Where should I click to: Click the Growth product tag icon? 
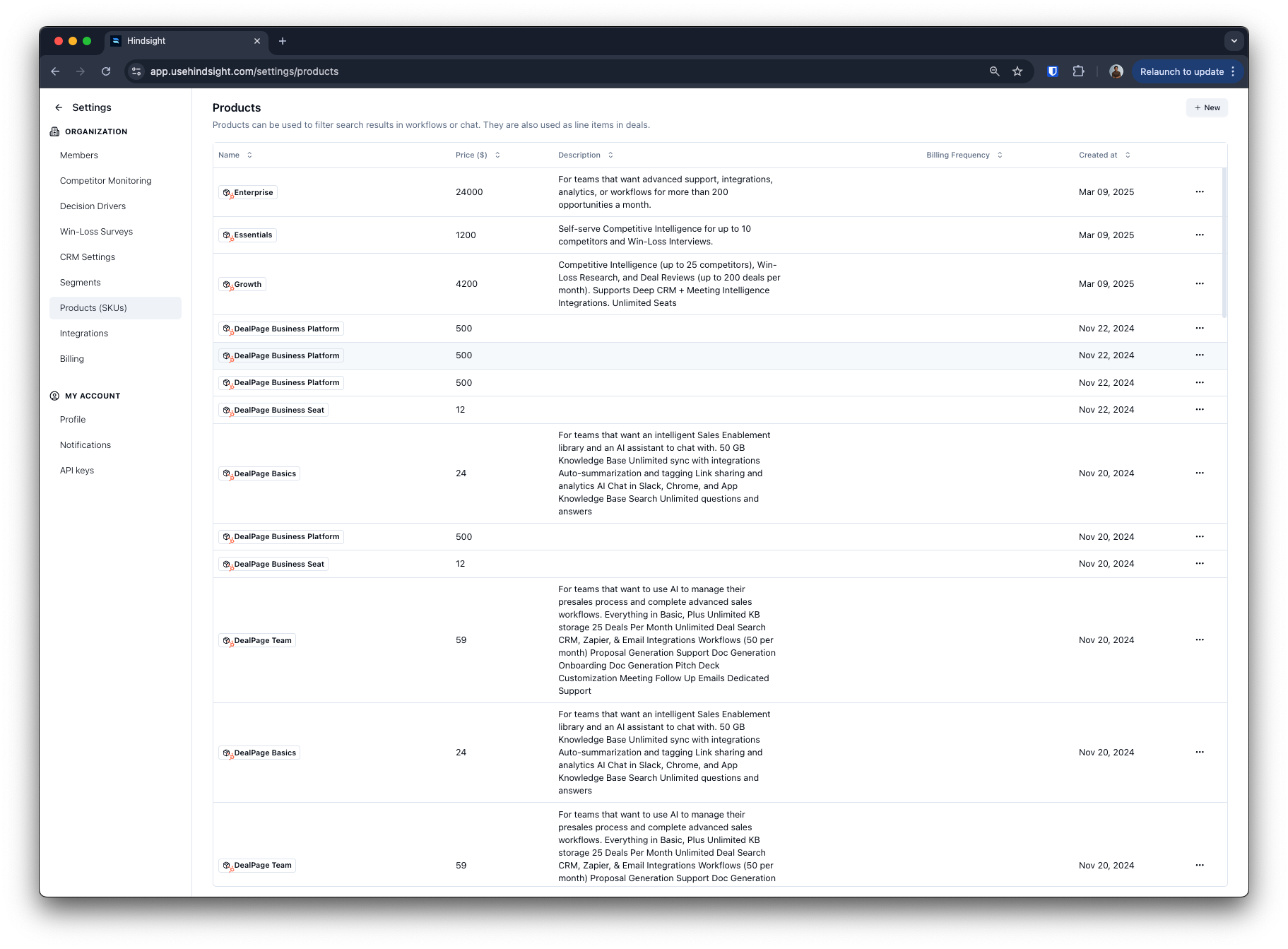(x=227, y=285)
